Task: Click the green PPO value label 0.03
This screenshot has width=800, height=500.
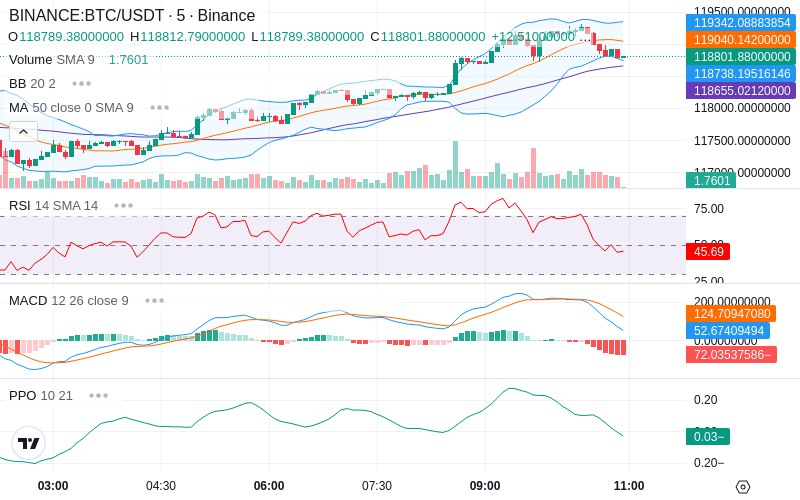Action: pos(708,436)
